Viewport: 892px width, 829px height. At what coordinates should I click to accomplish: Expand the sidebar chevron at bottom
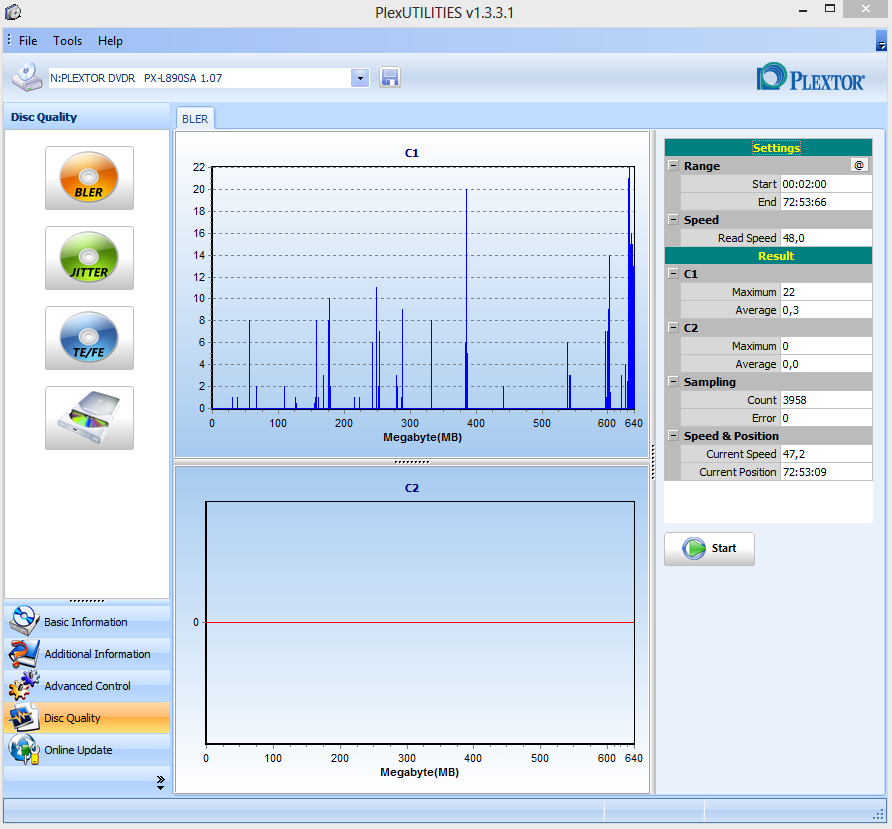160,782
